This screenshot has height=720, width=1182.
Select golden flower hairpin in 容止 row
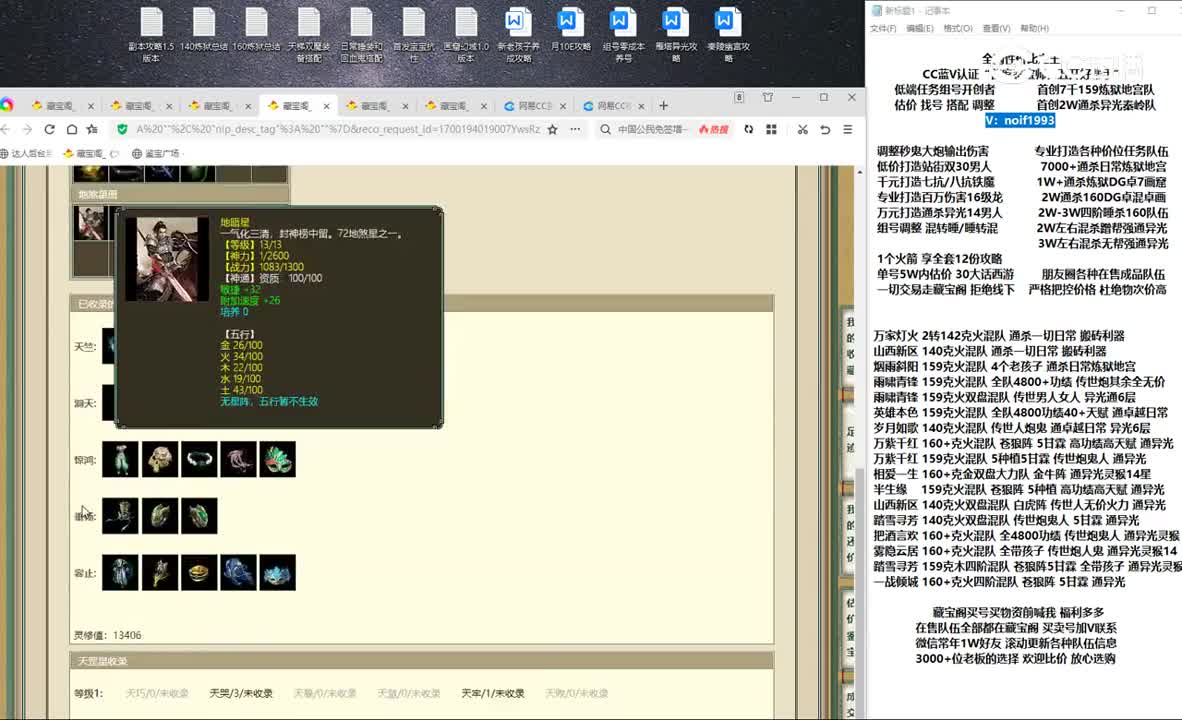tap(160, 572)
